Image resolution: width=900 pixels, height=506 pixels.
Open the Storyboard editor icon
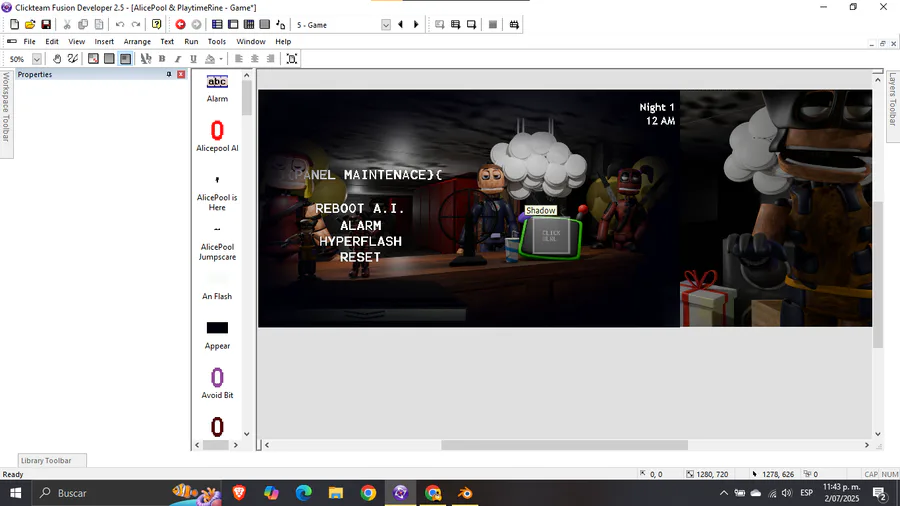click(x=217, y=25)
